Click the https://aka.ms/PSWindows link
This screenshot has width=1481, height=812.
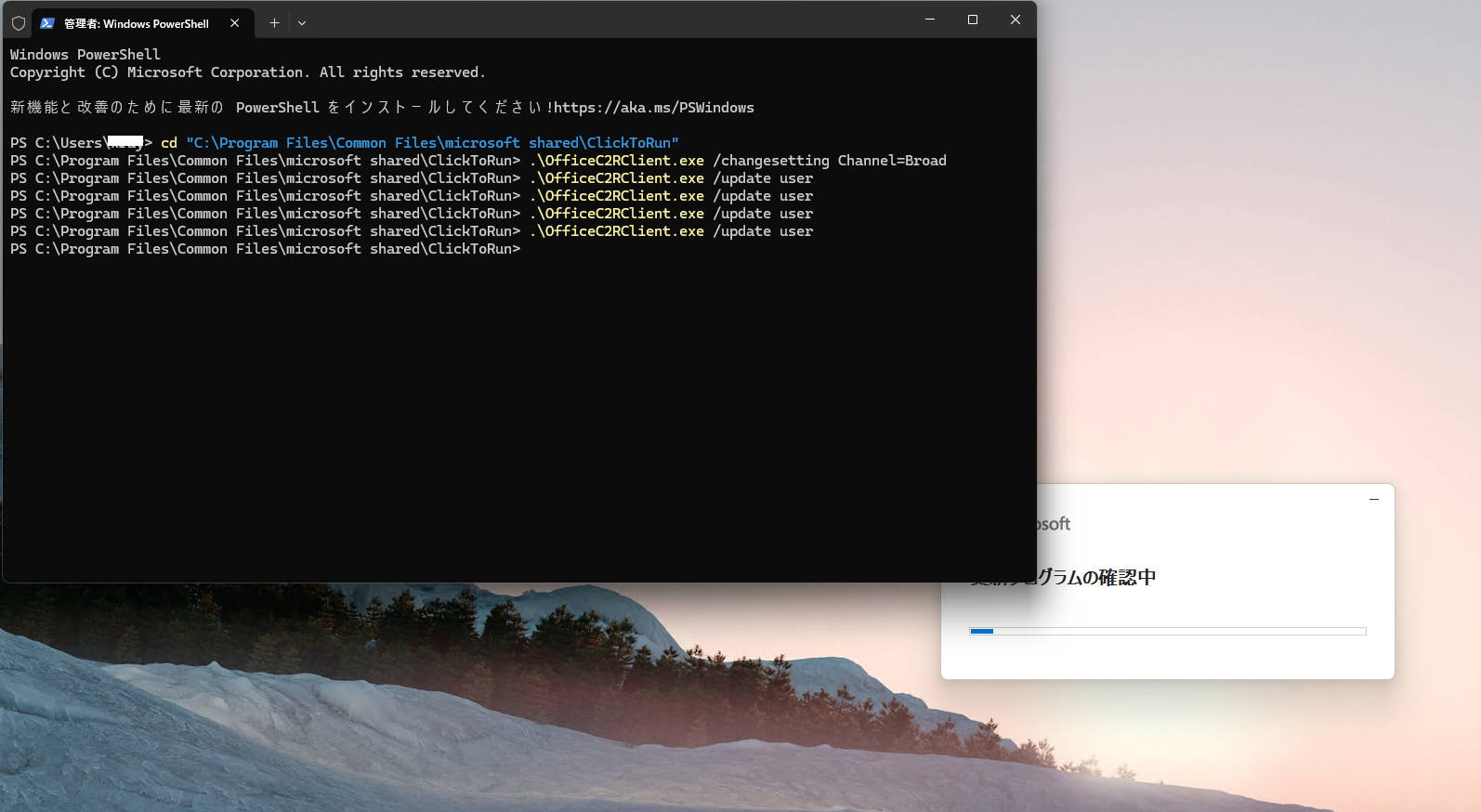653,108
